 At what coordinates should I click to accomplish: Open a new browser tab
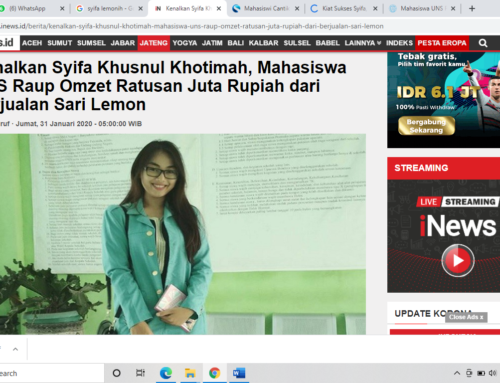pyautogui.click(x=472, y=9)
